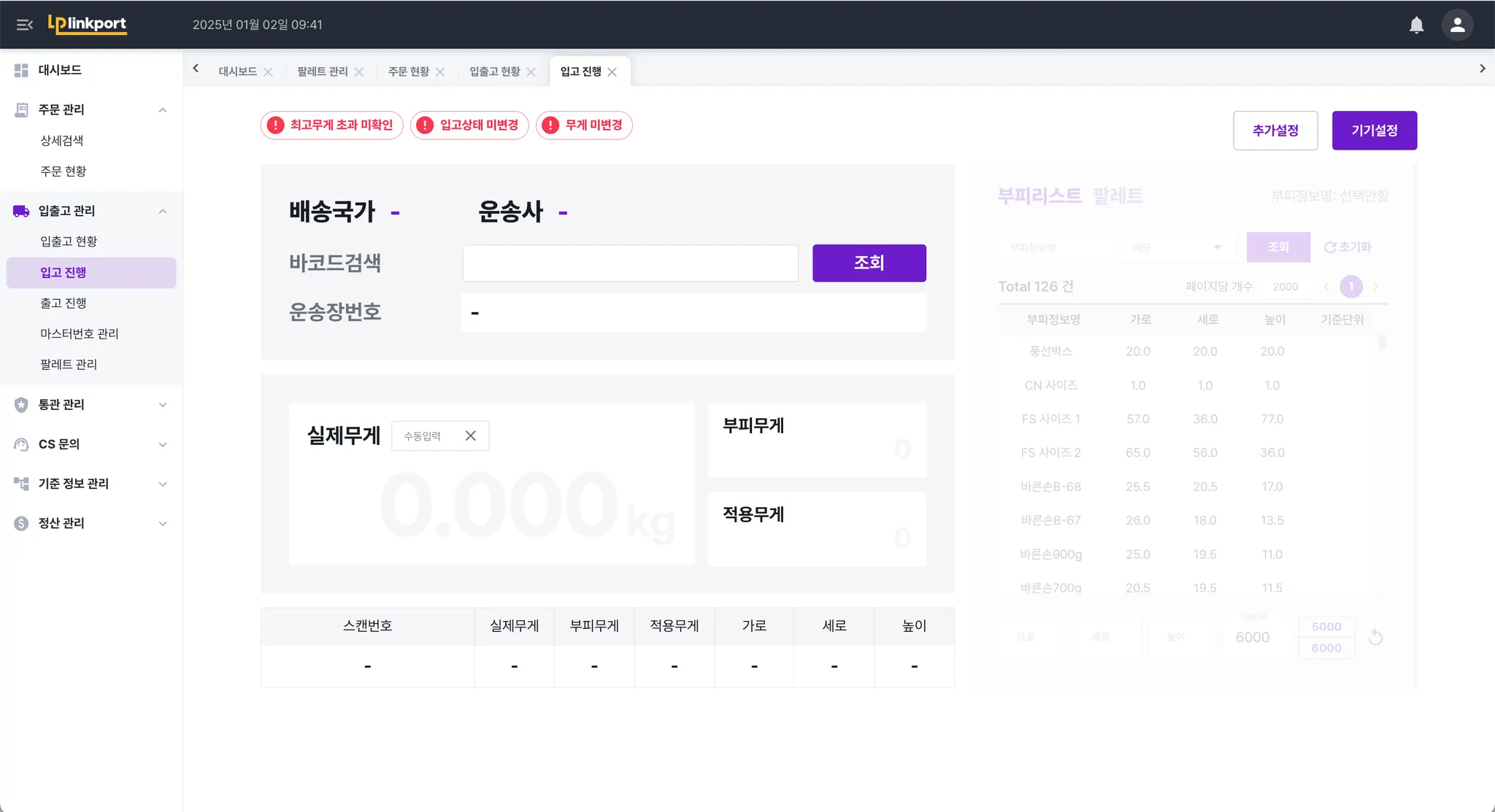Toggle the 입고상태 미변경 alert chip
The height and width of the screenshot is (812, 1495).
[x=469, y=125]
